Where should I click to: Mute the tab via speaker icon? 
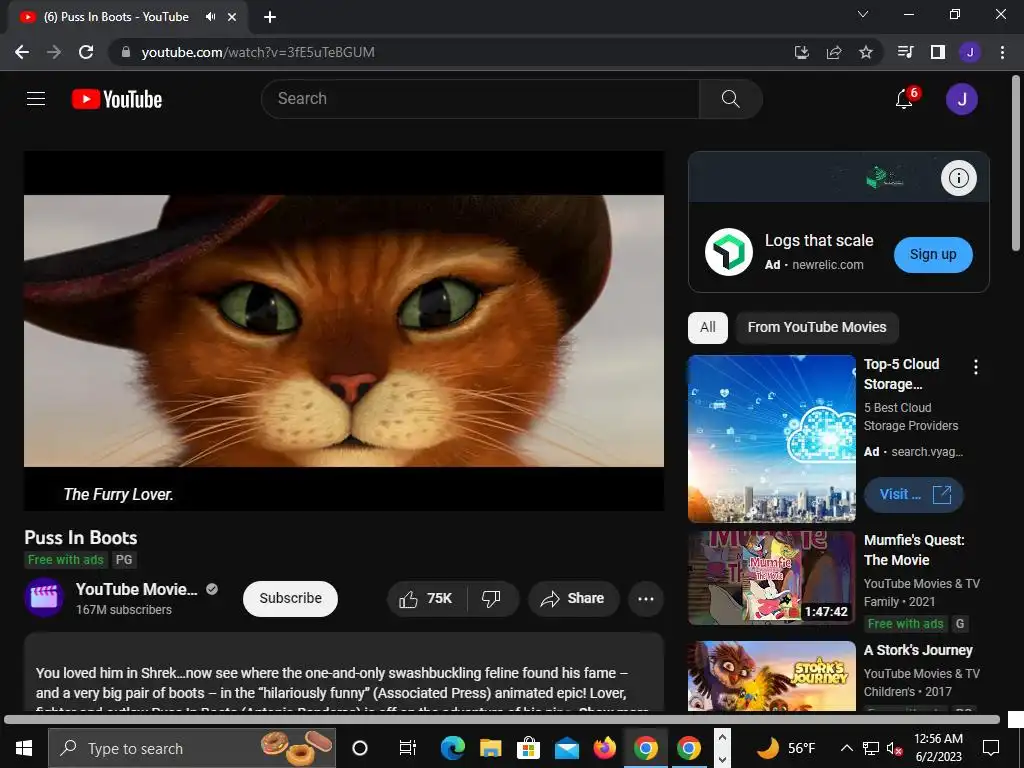[x=210, y=17]
